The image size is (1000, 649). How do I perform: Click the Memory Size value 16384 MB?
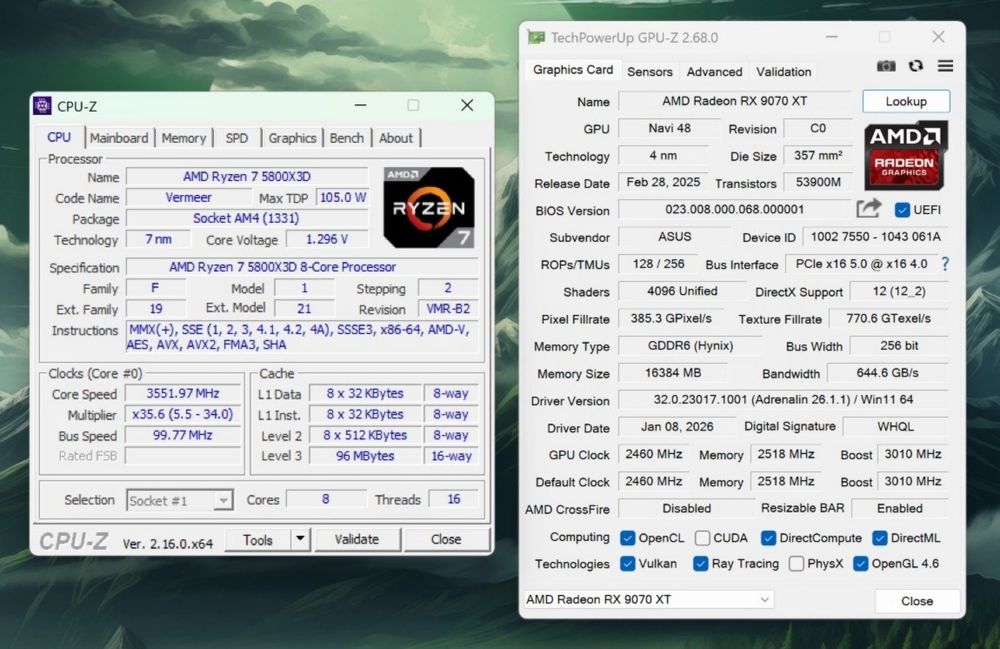click(673, 373)
